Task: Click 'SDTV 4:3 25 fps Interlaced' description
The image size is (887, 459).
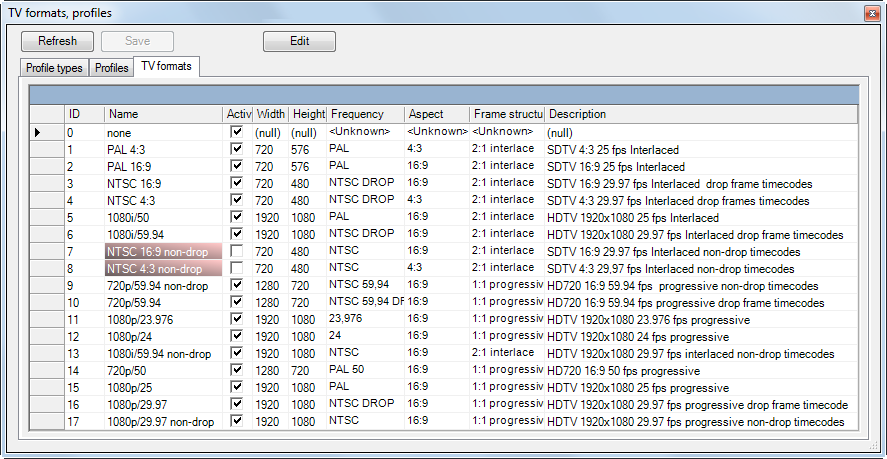Action: coord(701,150)
